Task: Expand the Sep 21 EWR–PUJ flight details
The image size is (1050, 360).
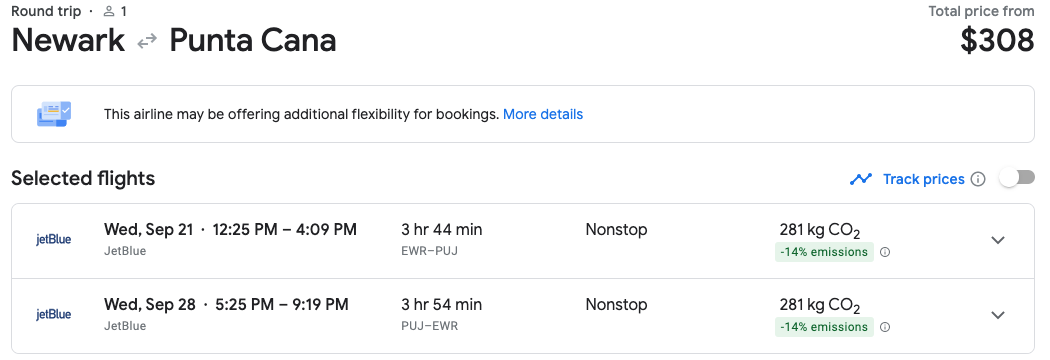Action: pyautogui.click(x=998, y=240)
